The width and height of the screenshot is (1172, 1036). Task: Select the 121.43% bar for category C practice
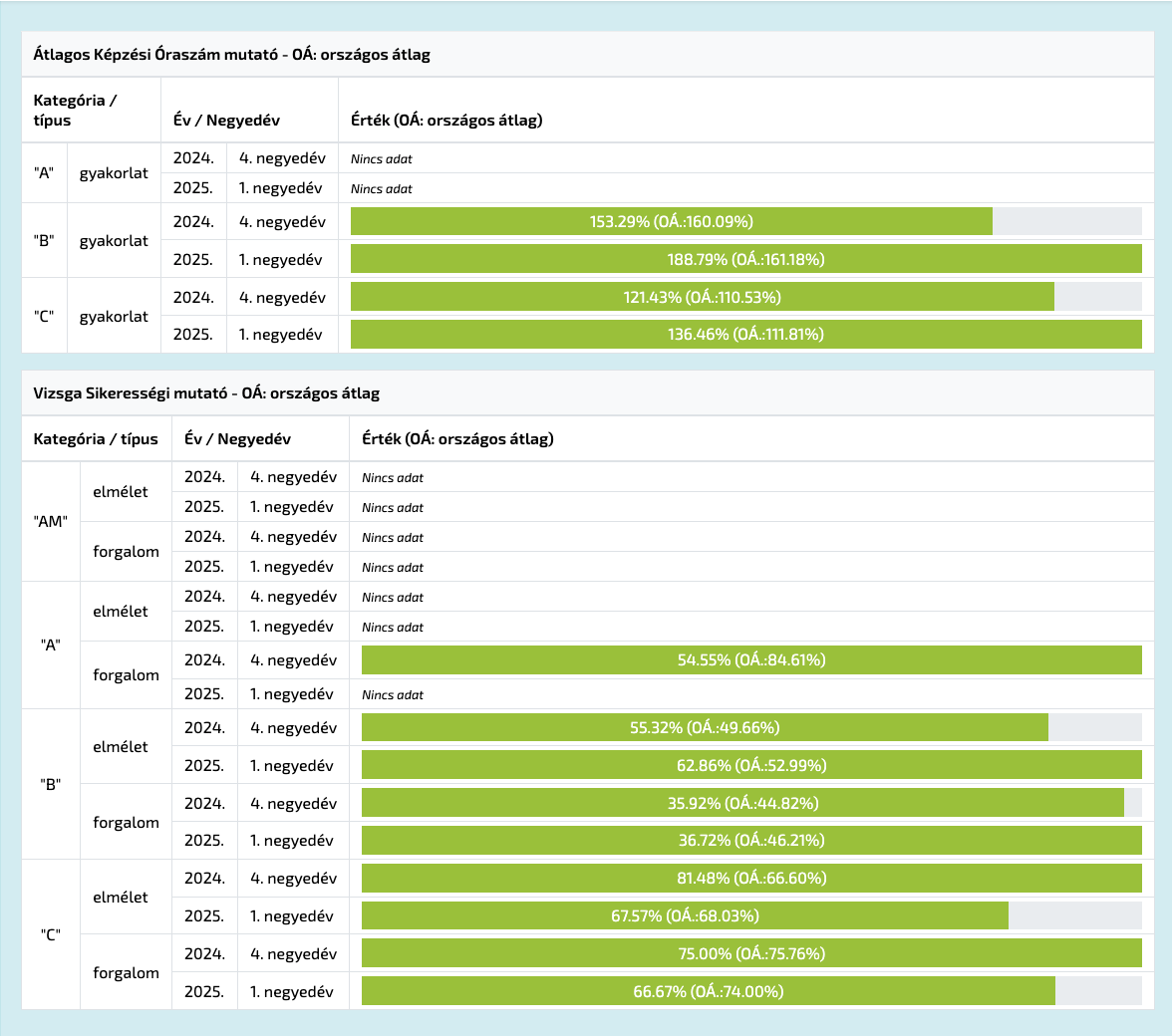(702, 297)
